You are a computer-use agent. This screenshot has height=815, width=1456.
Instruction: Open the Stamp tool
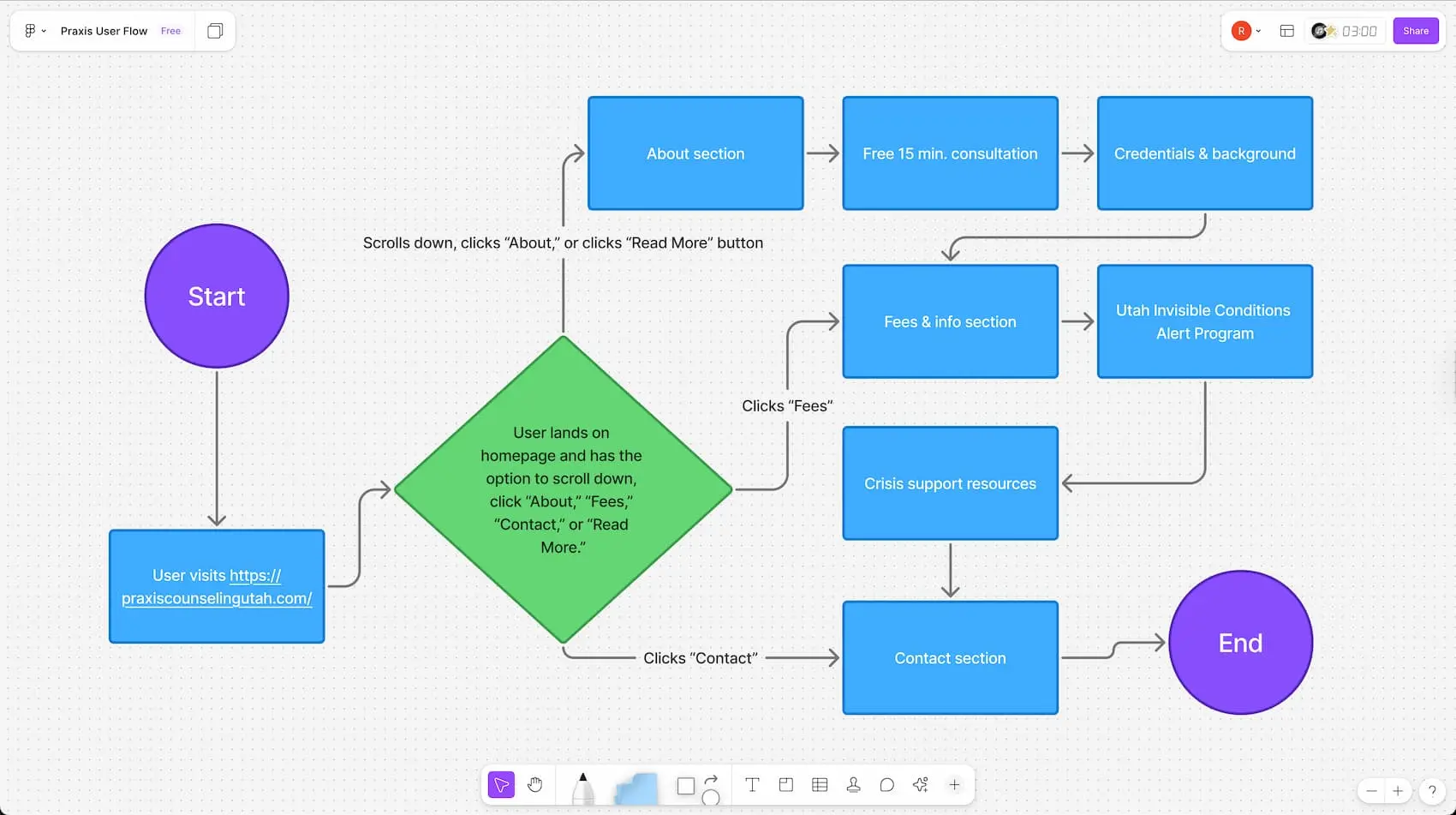854,785
